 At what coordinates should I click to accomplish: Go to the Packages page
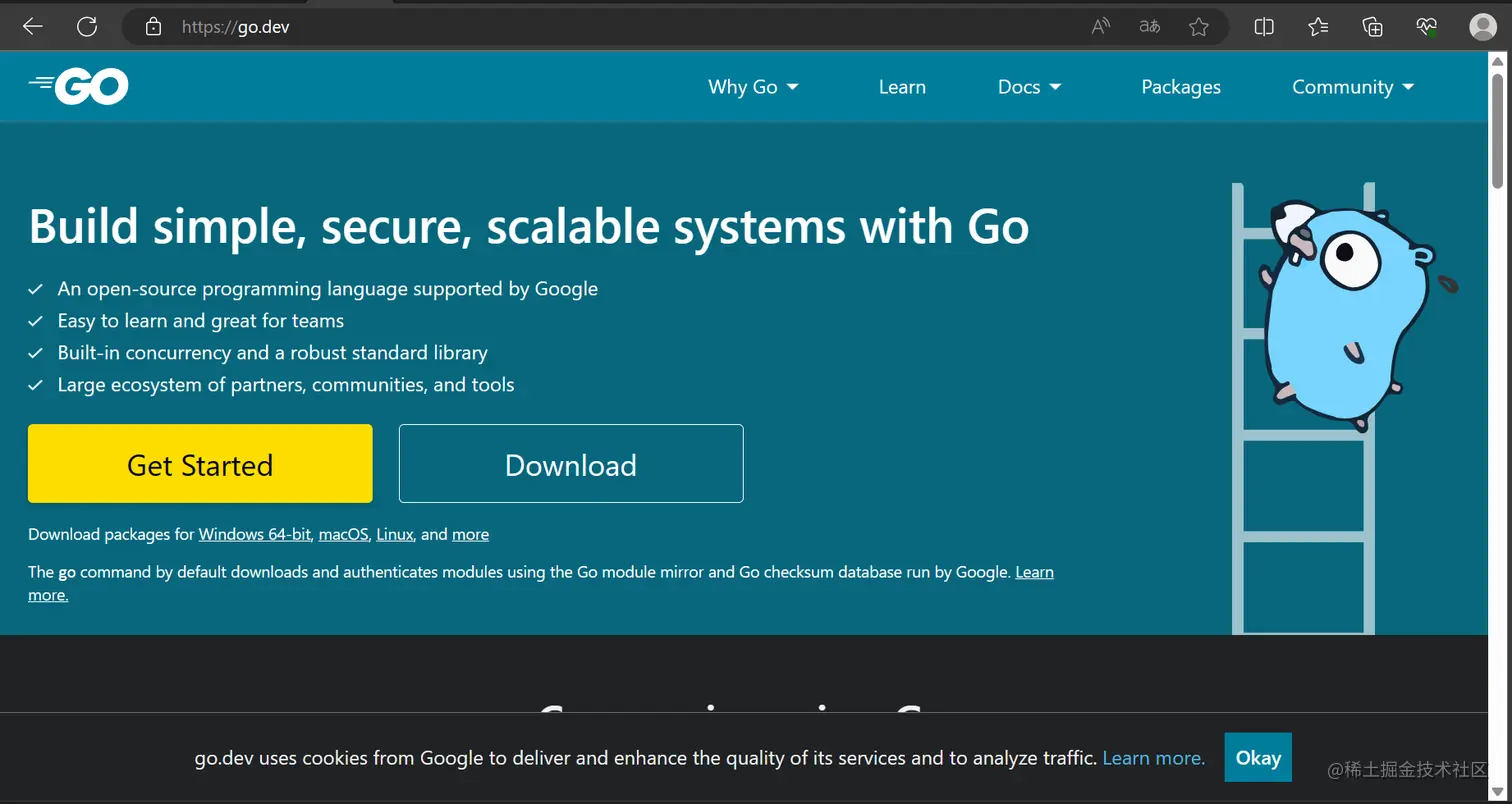coord(1181,87)
